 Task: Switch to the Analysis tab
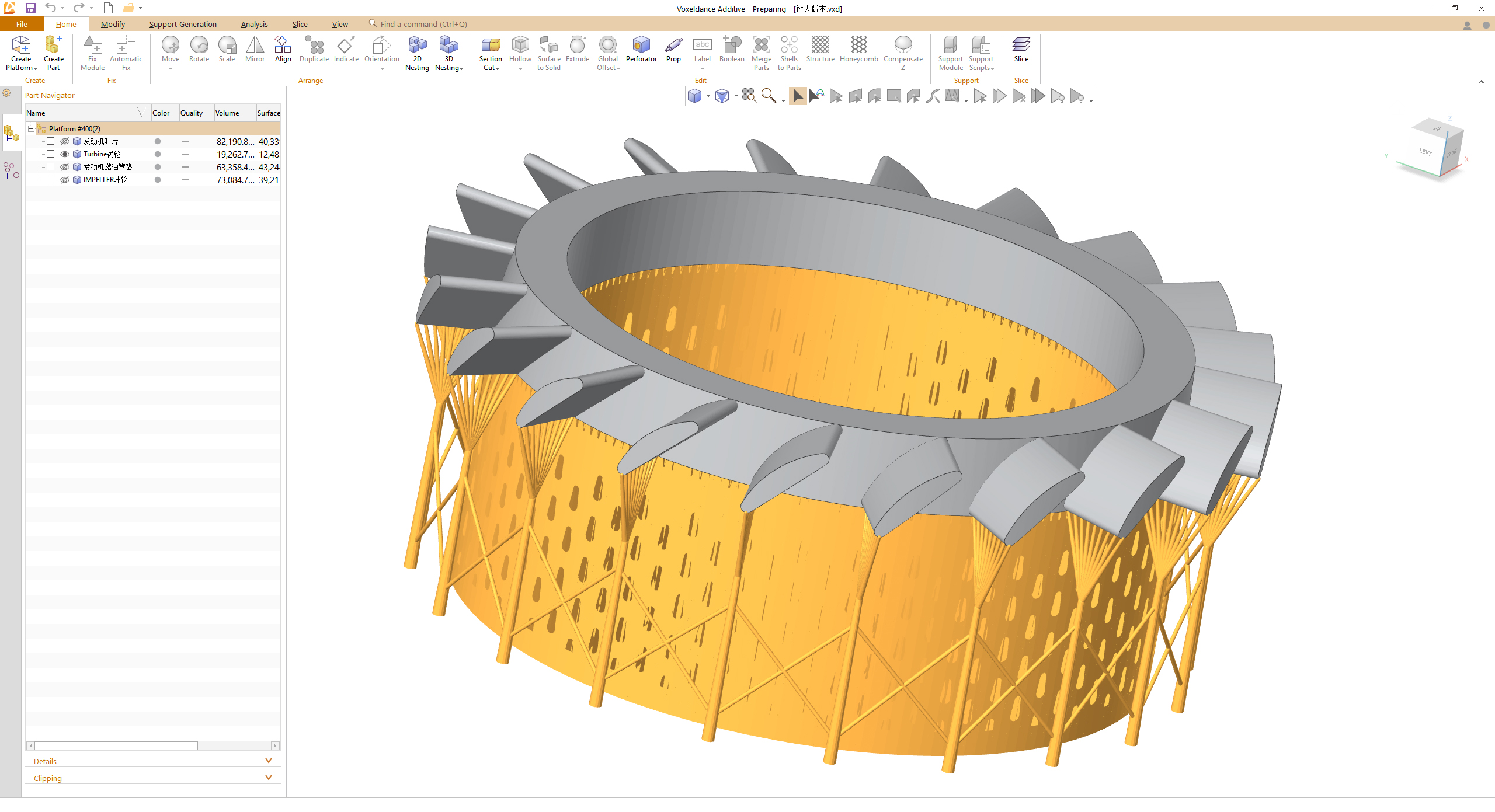tap(254, 24)
